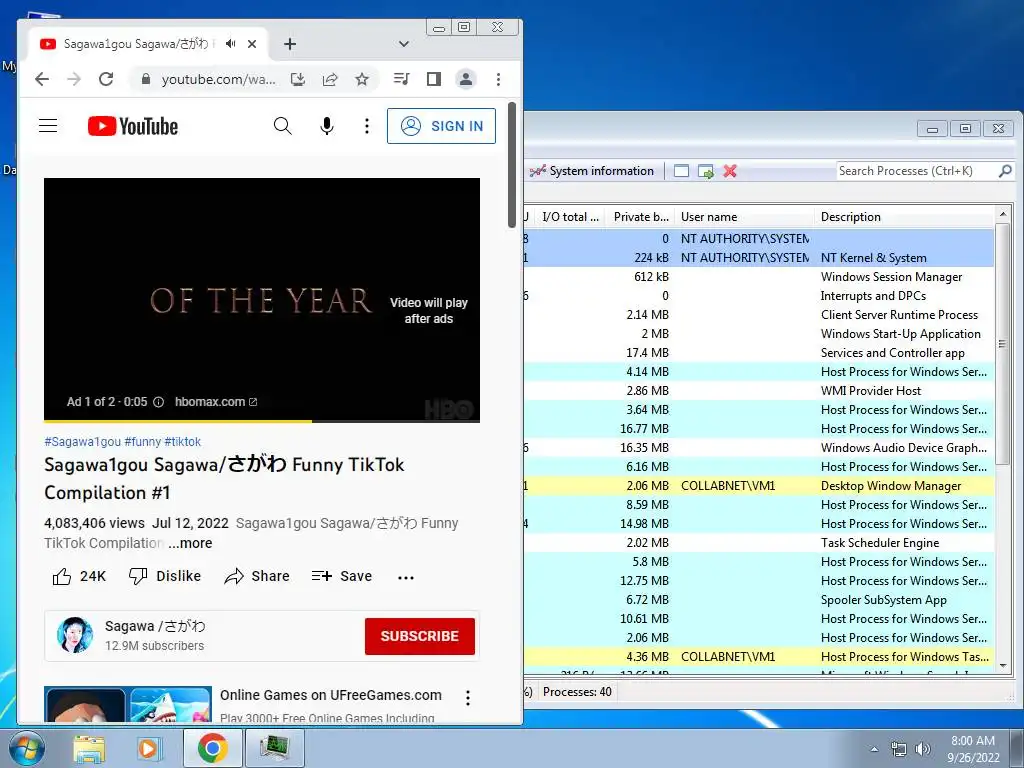Screen dimensions: 1024x768
Task: Expand description with ...more
Action: tap(190, 543)
